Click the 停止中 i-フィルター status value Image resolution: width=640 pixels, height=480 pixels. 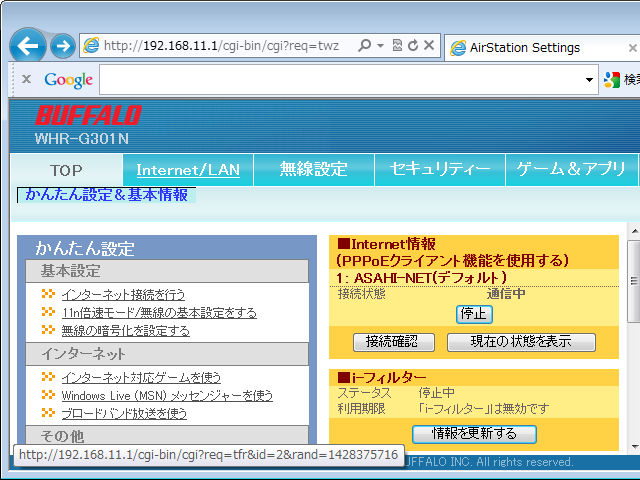click(x=437, y=393)
